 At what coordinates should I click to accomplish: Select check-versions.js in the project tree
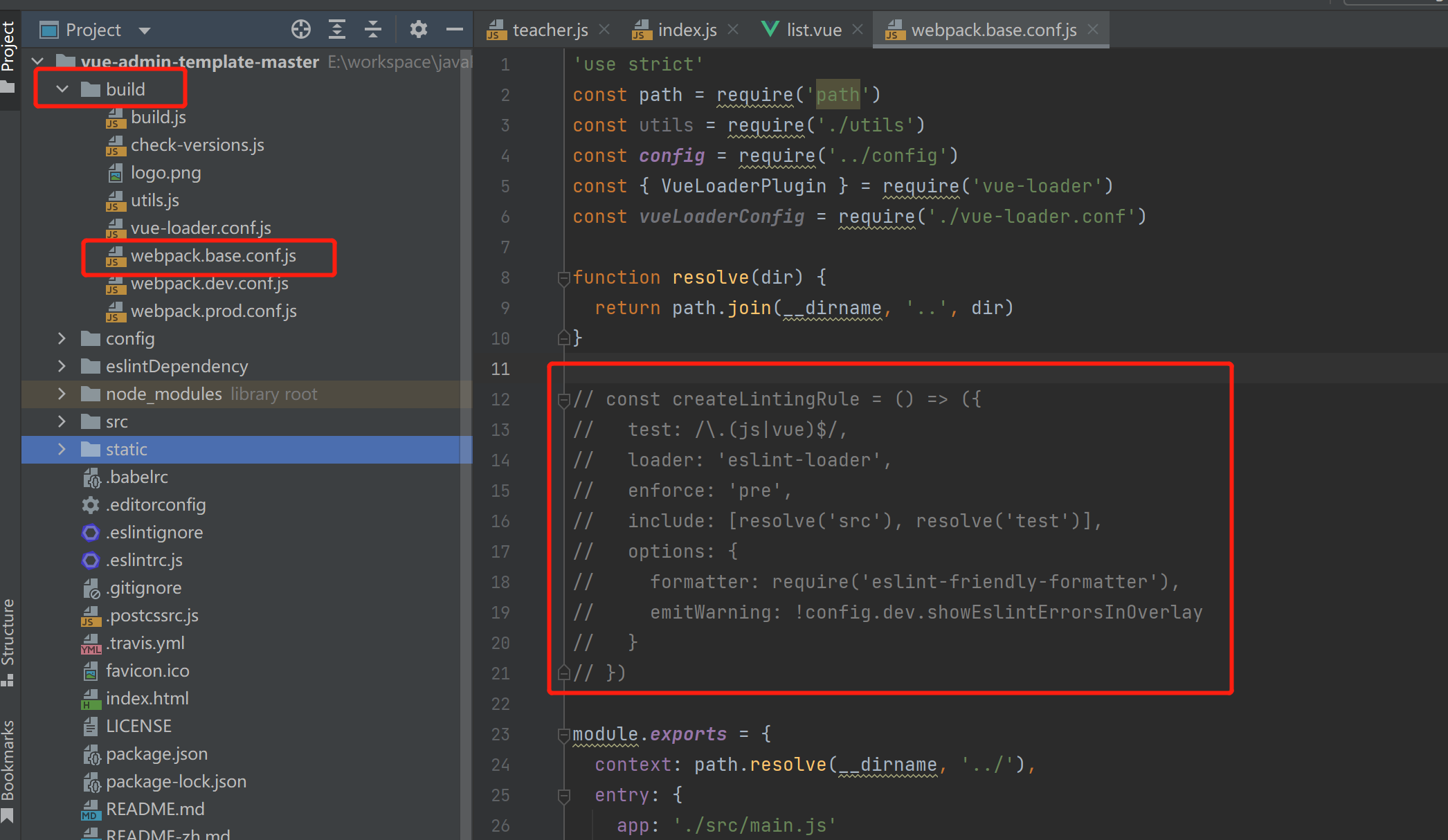point(197,145)
